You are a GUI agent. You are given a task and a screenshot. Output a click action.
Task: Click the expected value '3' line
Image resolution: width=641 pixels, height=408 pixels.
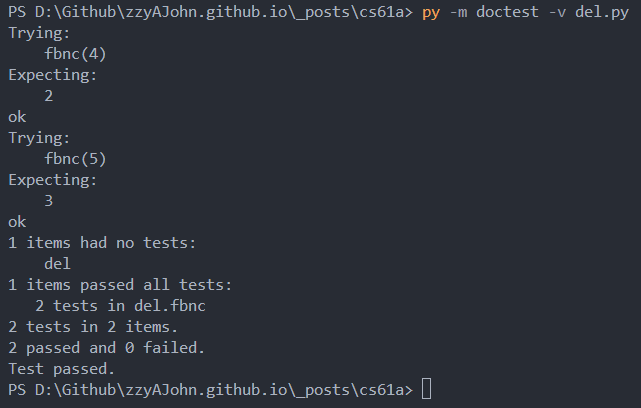49,201
